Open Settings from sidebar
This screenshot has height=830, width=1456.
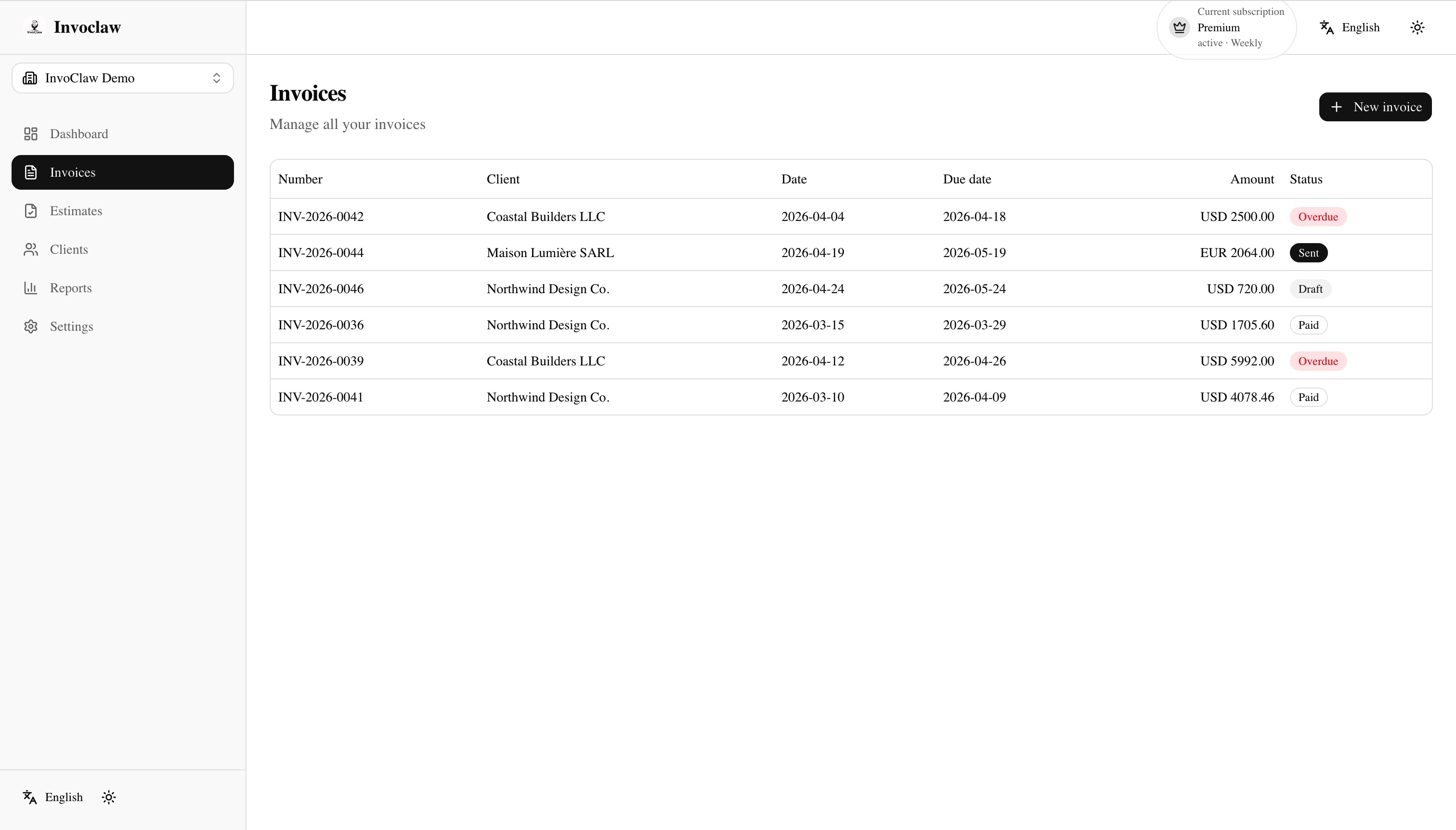123,326
